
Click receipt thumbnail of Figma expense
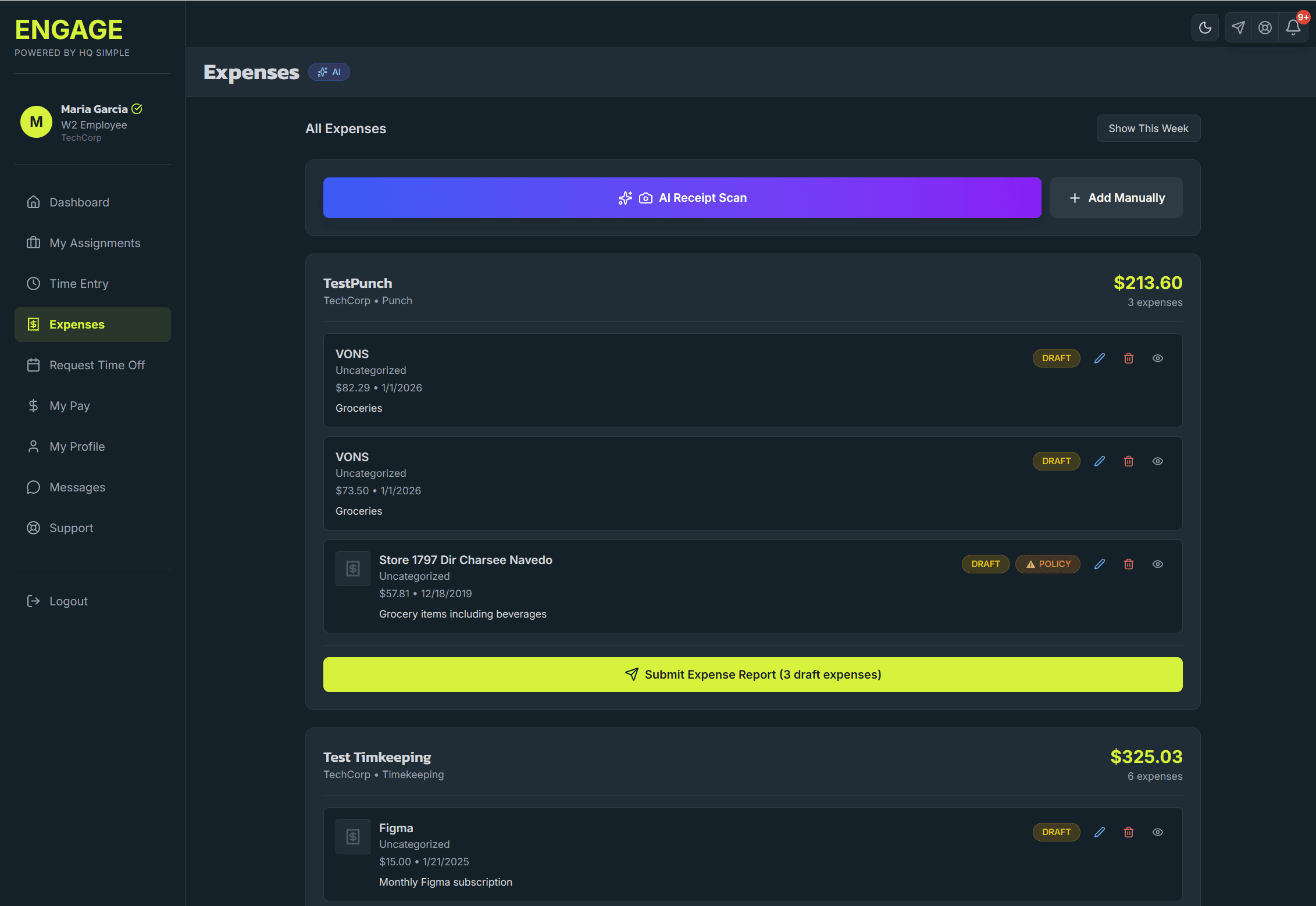click(x=353, y=837)
